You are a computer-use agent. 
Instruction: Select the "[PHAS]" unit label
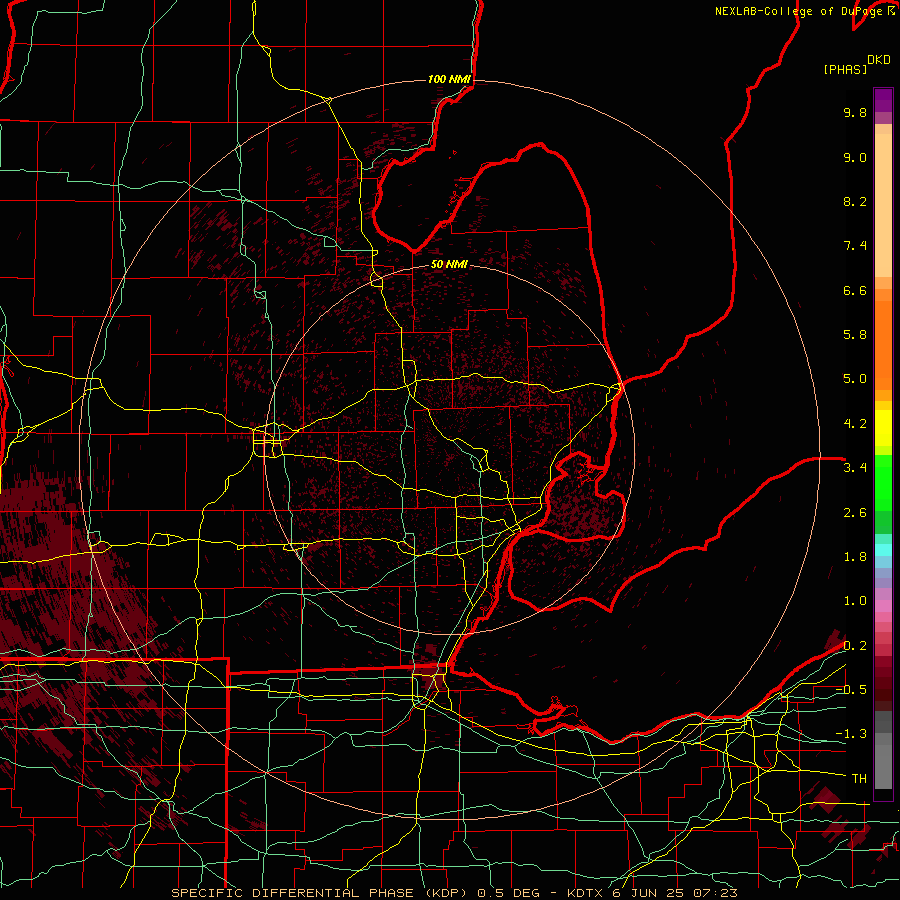pos(845,70)
